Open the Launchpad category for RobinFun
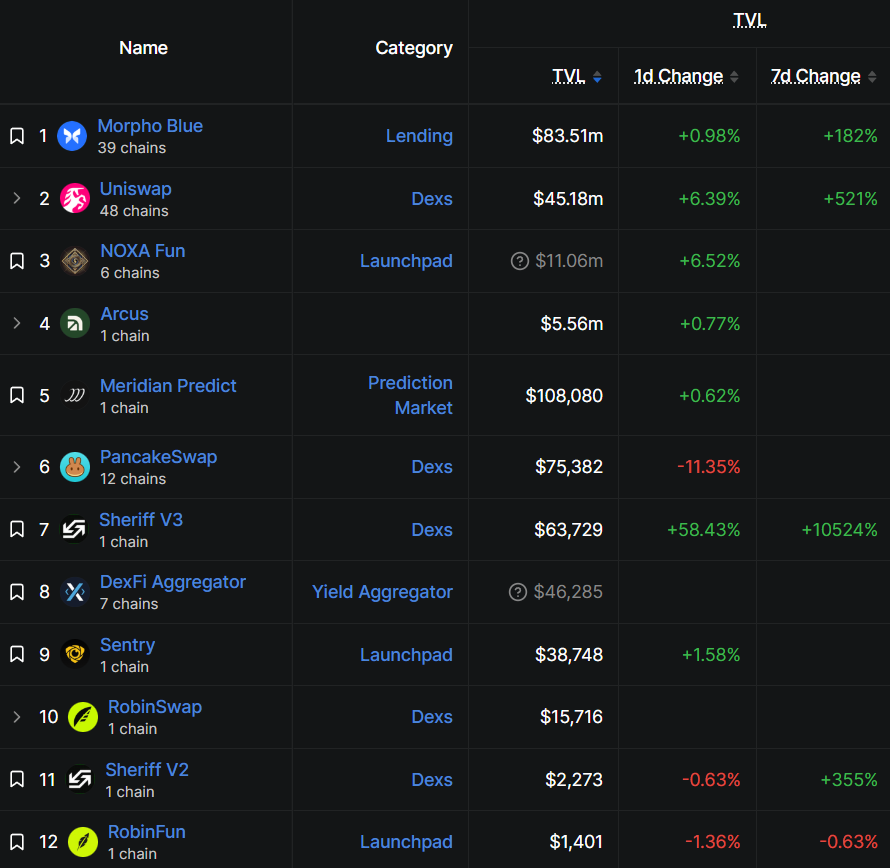This screenshot has height=868, width=890. tap(406, 842)
